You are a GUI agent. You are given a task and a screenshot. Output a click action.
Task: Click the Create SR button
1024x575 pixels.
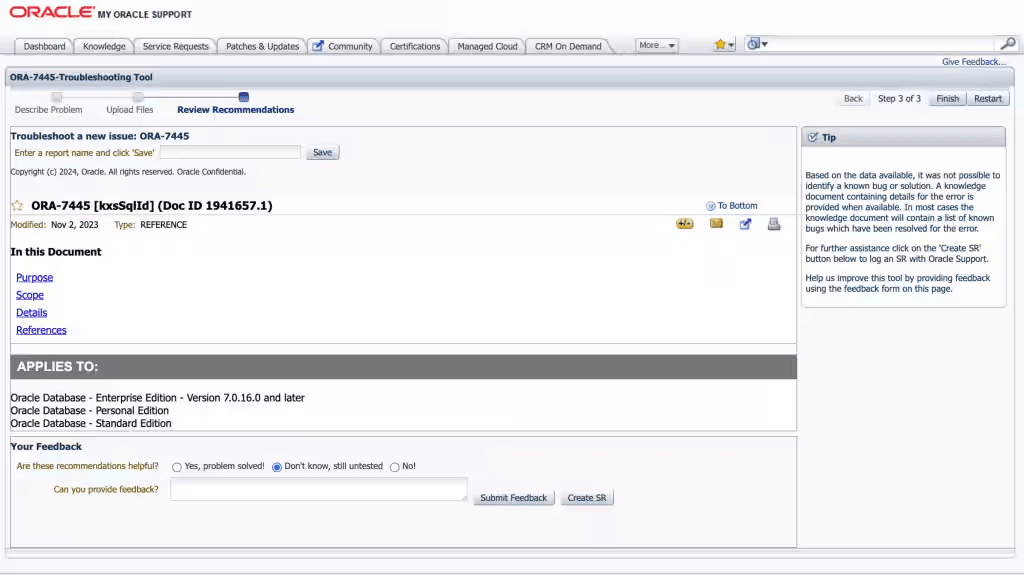(x=586, y=498)
